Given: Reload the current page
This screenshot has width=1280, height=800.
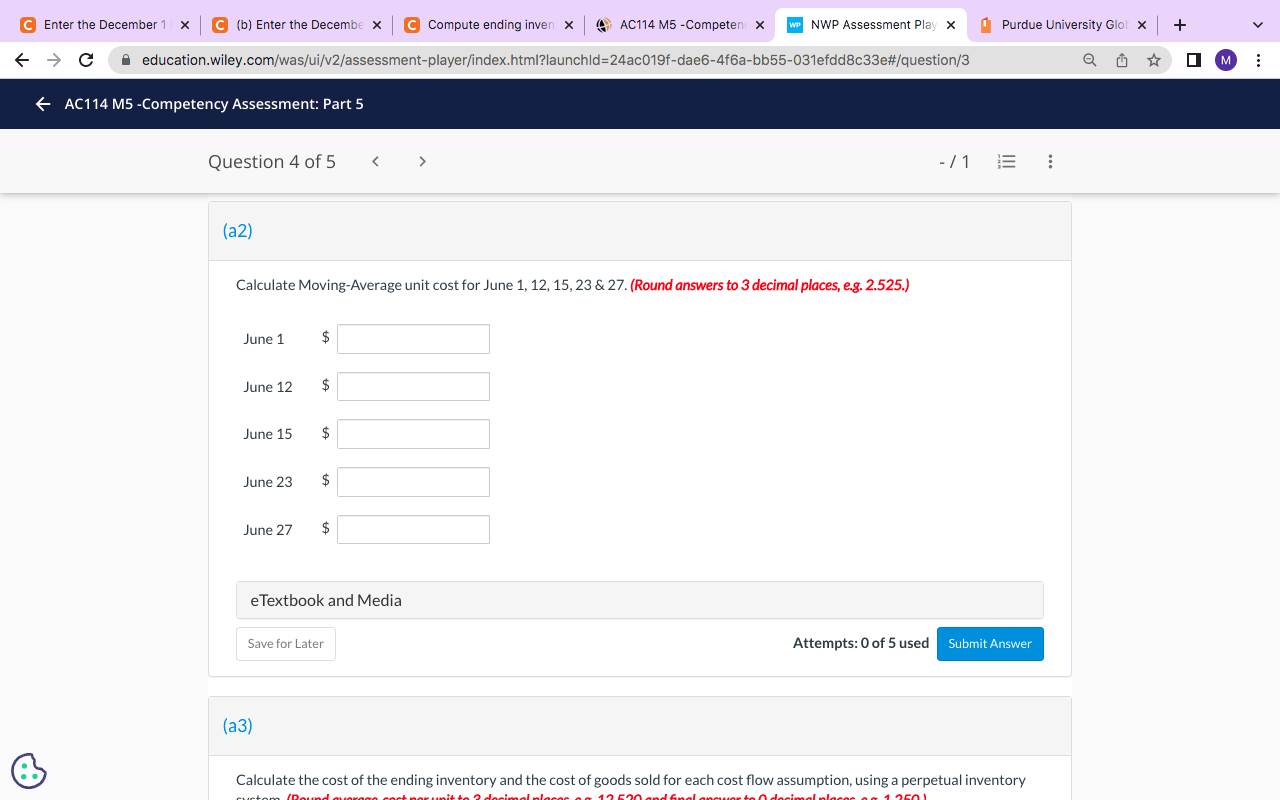Looking at the screenshot, I should tap(86, 60).
